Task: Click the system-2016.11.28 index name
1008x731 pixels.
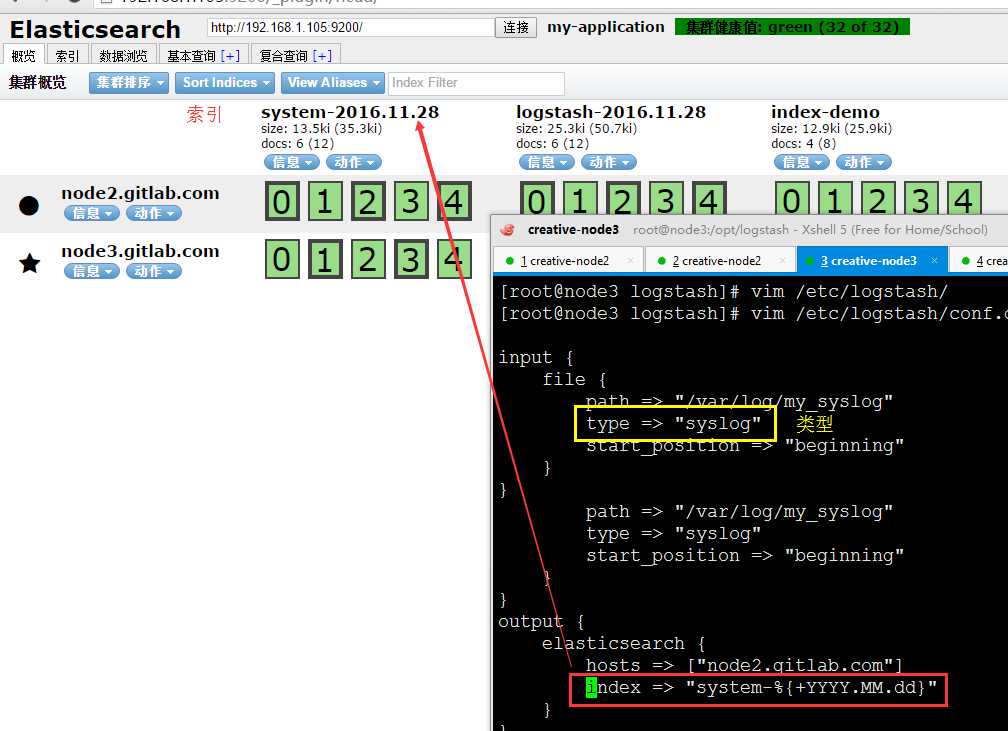Action: 350,112
